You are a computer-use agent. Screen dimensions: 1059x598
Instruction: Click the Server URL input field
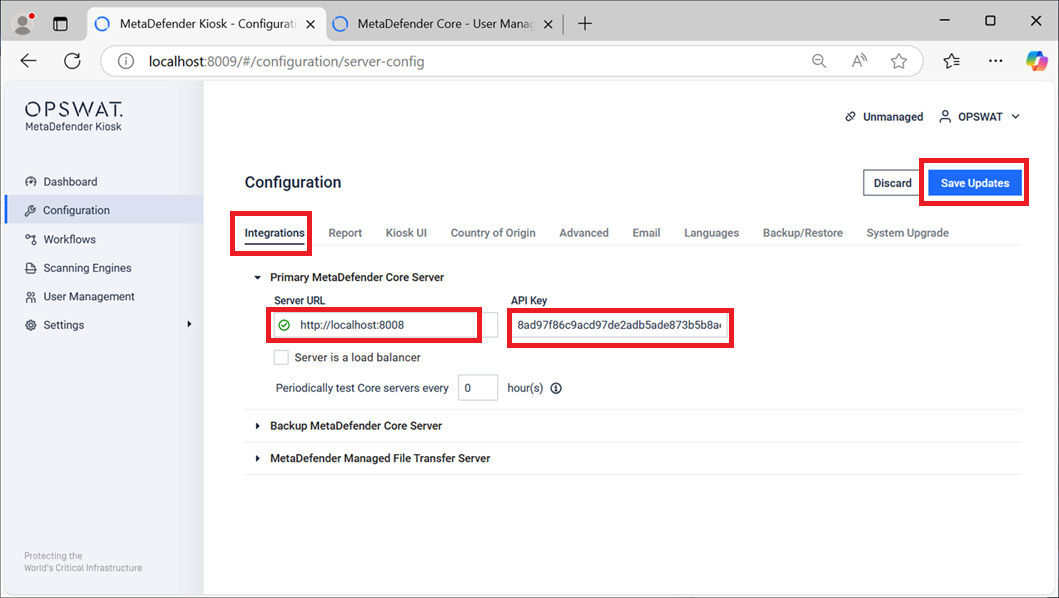(385, 325)
